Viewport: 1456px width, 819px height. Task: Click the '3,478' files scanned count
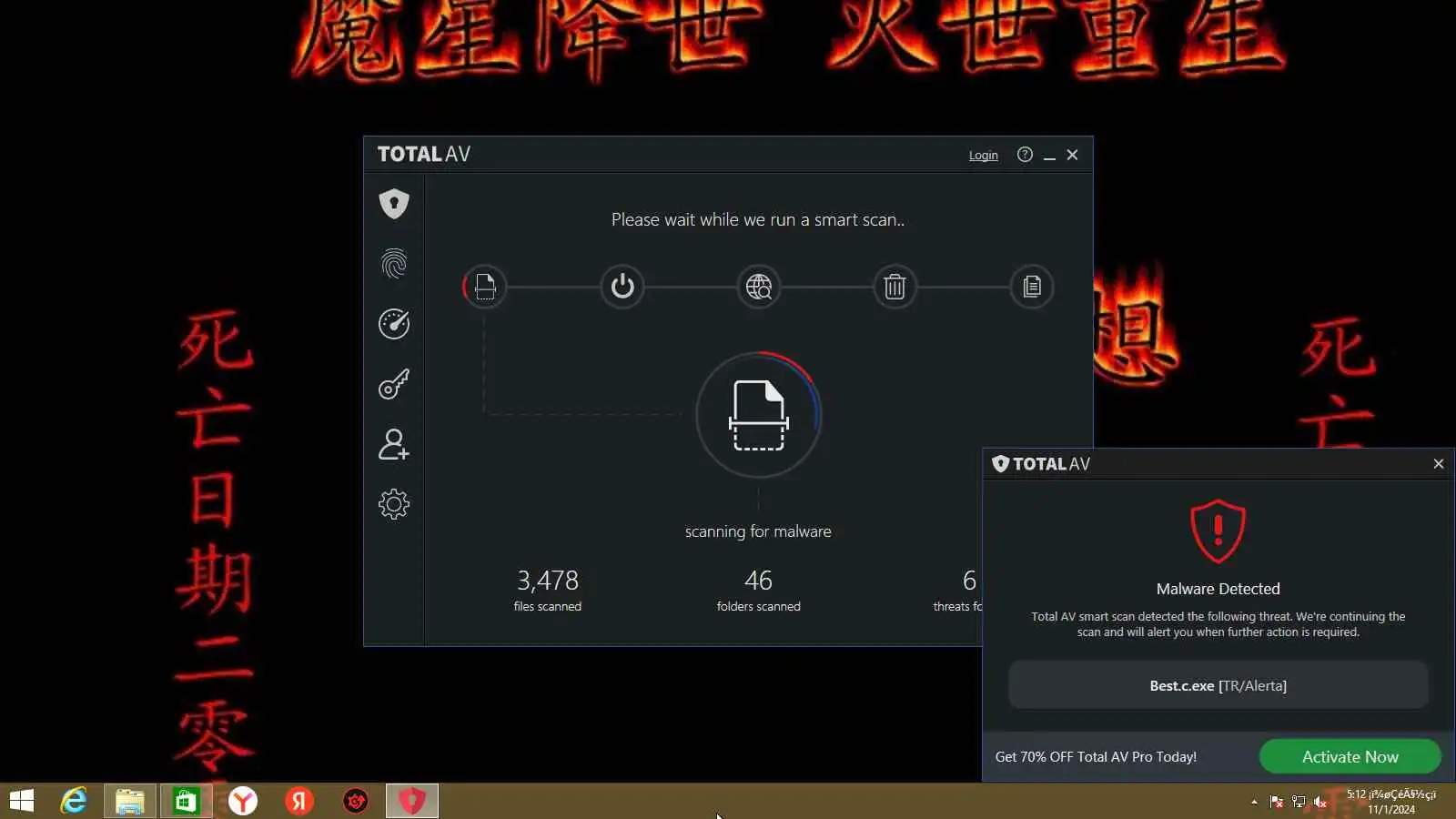point(548,581)
